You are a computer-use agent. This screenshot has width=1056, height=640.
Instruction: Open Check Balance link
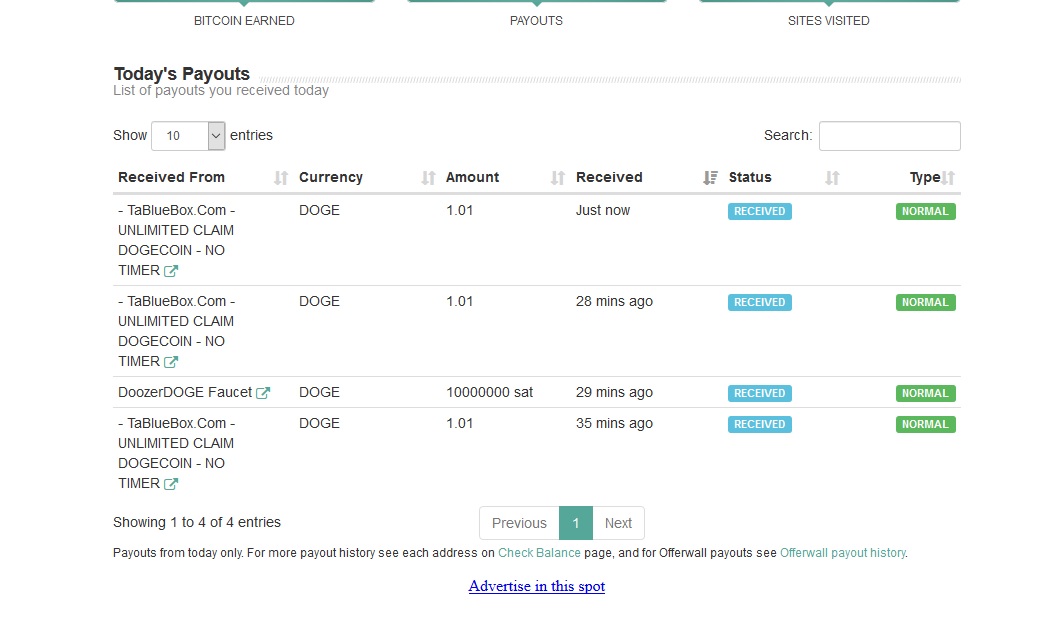coord(539,553)
